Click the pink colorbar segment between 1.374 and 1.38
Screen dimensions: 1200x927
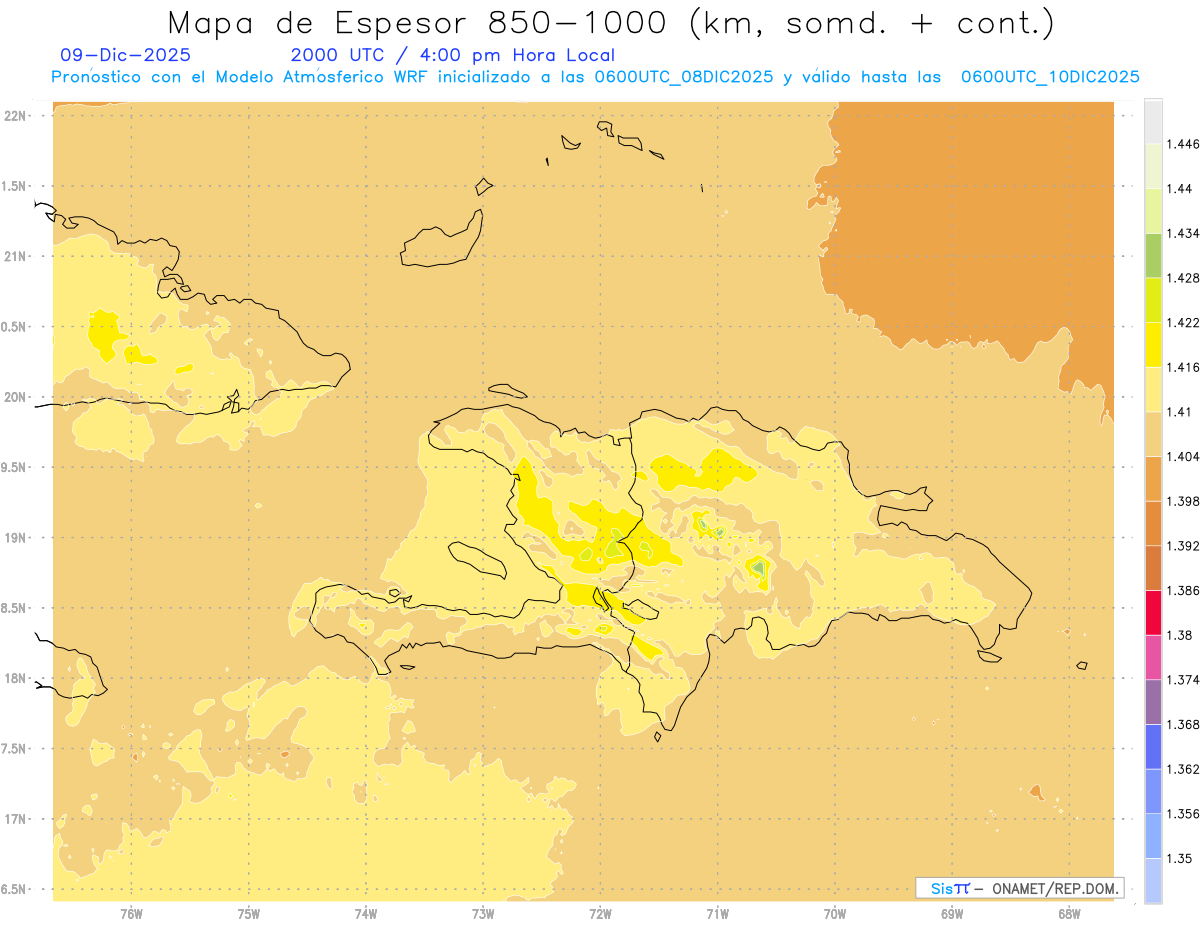pyautogui.click(x=1153, y=657)
